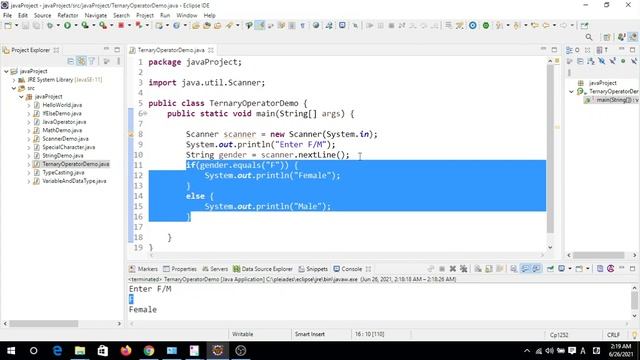Screen dimensions: 640x360
Task: Toggle Link with Editor in Project Explorer
Action: click(x=82, y=61)
